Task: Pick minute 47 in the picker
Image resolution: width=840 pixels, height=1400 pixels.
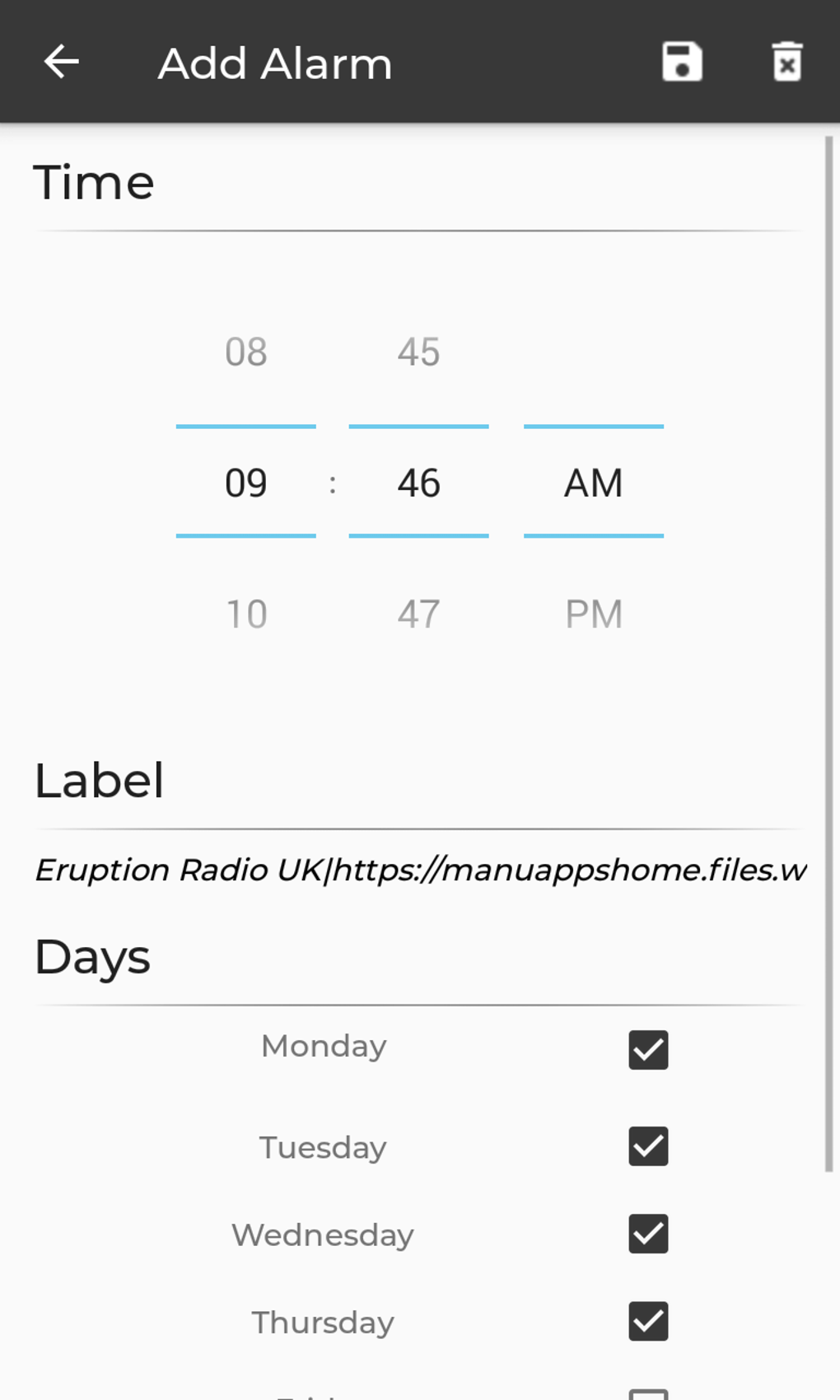Action: [x=418, y=614]
